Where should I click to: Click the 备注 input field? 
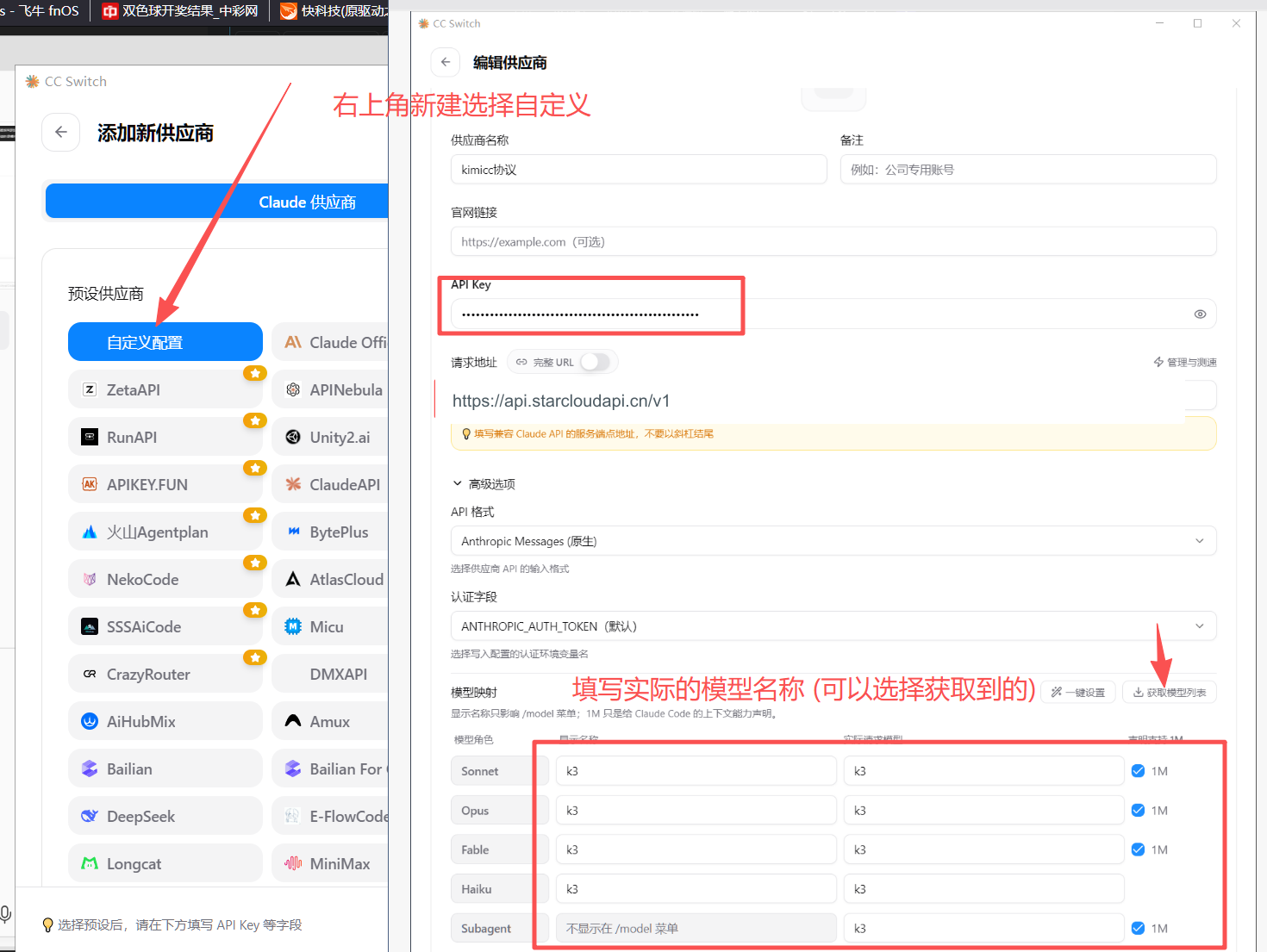pos(1028,170)
